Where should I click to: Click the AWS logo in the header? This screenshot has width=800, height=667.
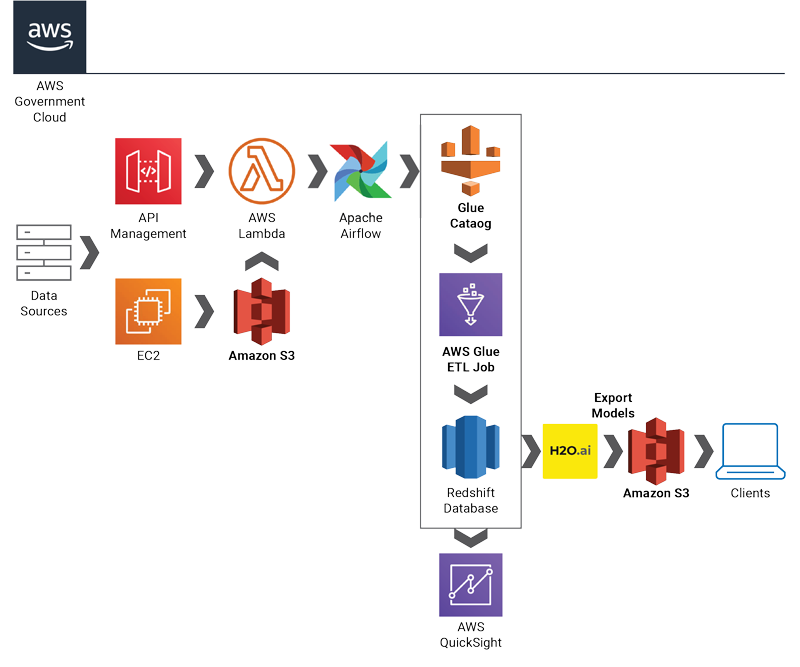pos(49,36)
